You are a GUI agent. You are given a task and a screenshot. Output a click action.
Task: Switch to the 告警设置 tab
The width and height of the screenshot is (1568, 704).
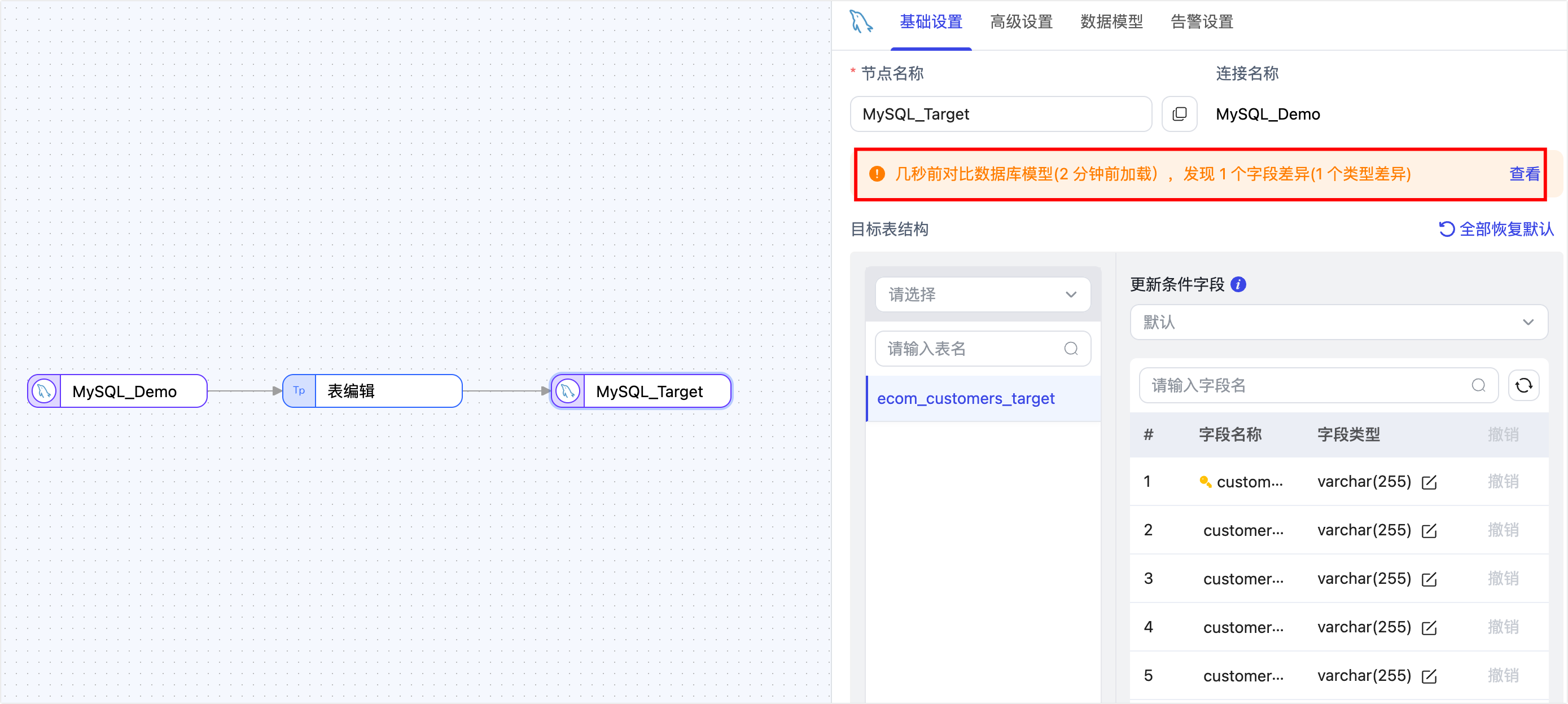click(x=1201, y=21)
